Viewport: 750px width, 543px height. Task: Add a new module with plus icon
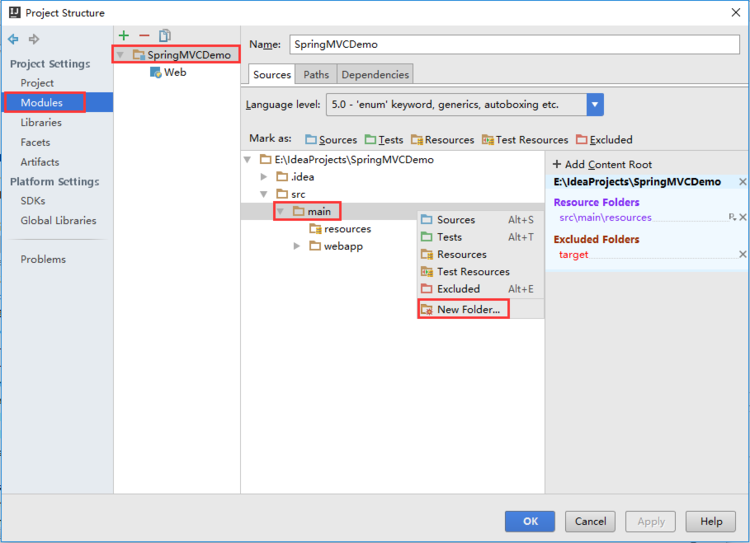click(124, 35)
